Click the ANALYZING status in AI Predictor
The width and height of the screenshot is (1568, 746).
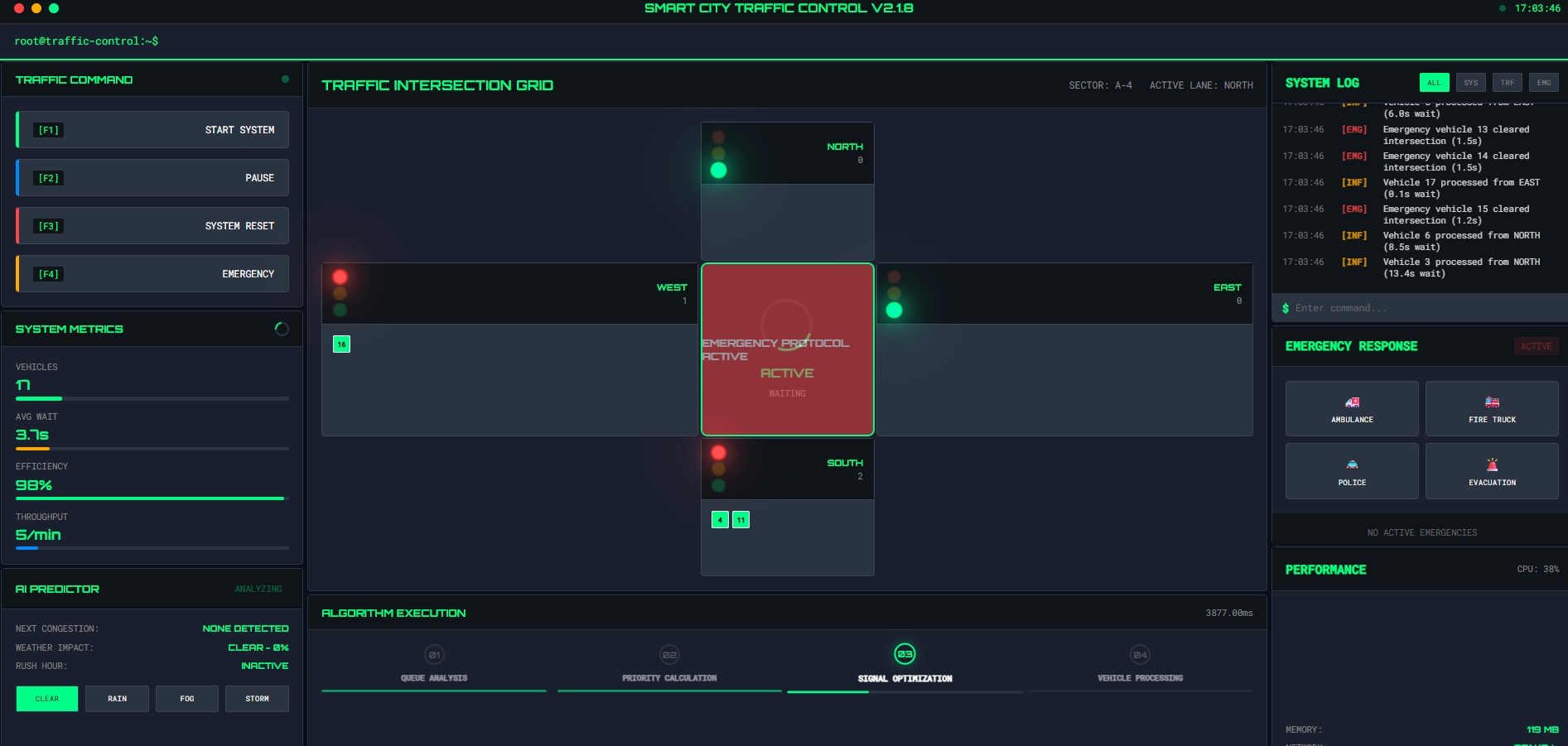(x=258, y=589)
